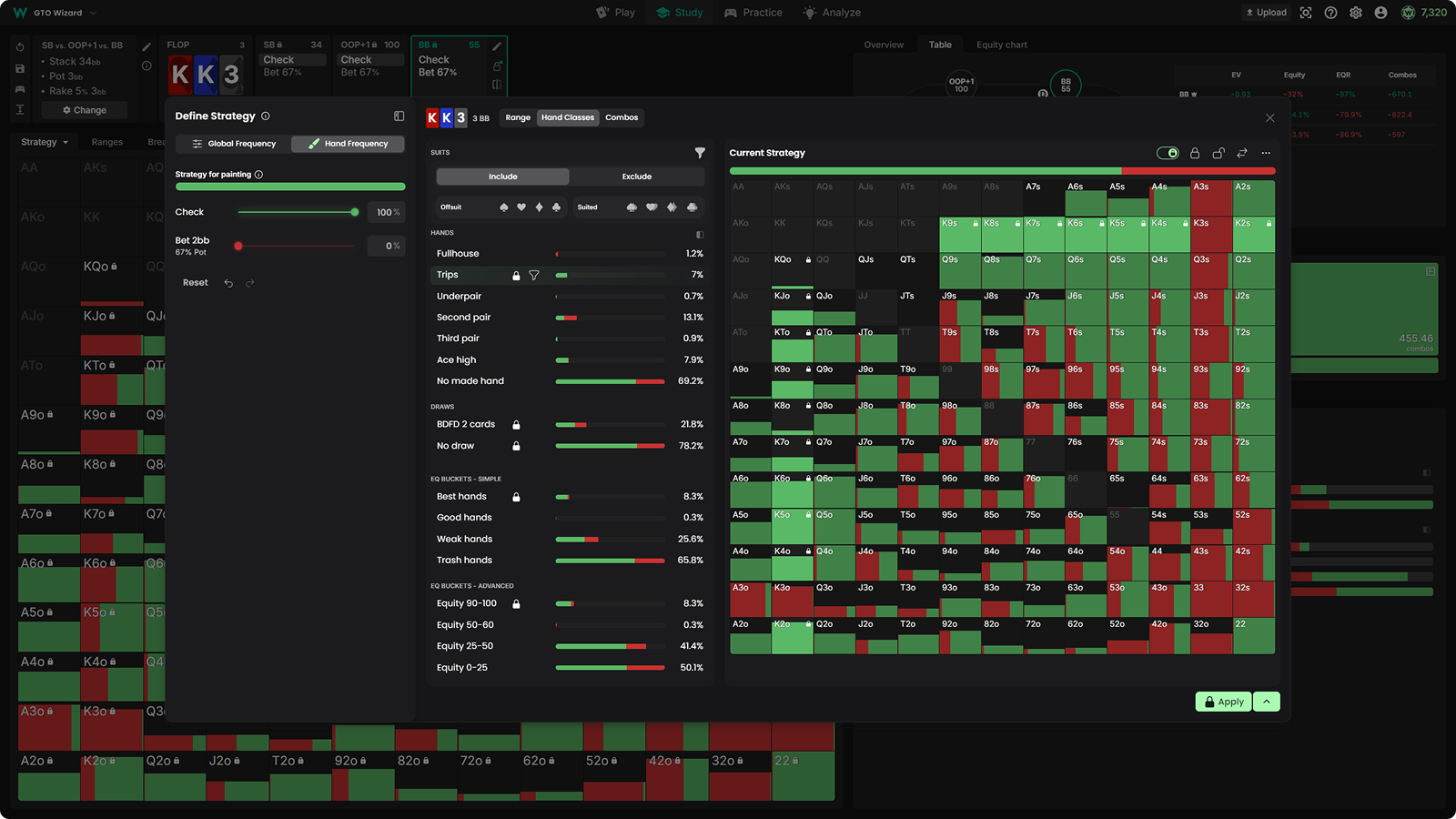
Task: Click the Reset button
Action: pyautogui.click(x=195, y=283)
